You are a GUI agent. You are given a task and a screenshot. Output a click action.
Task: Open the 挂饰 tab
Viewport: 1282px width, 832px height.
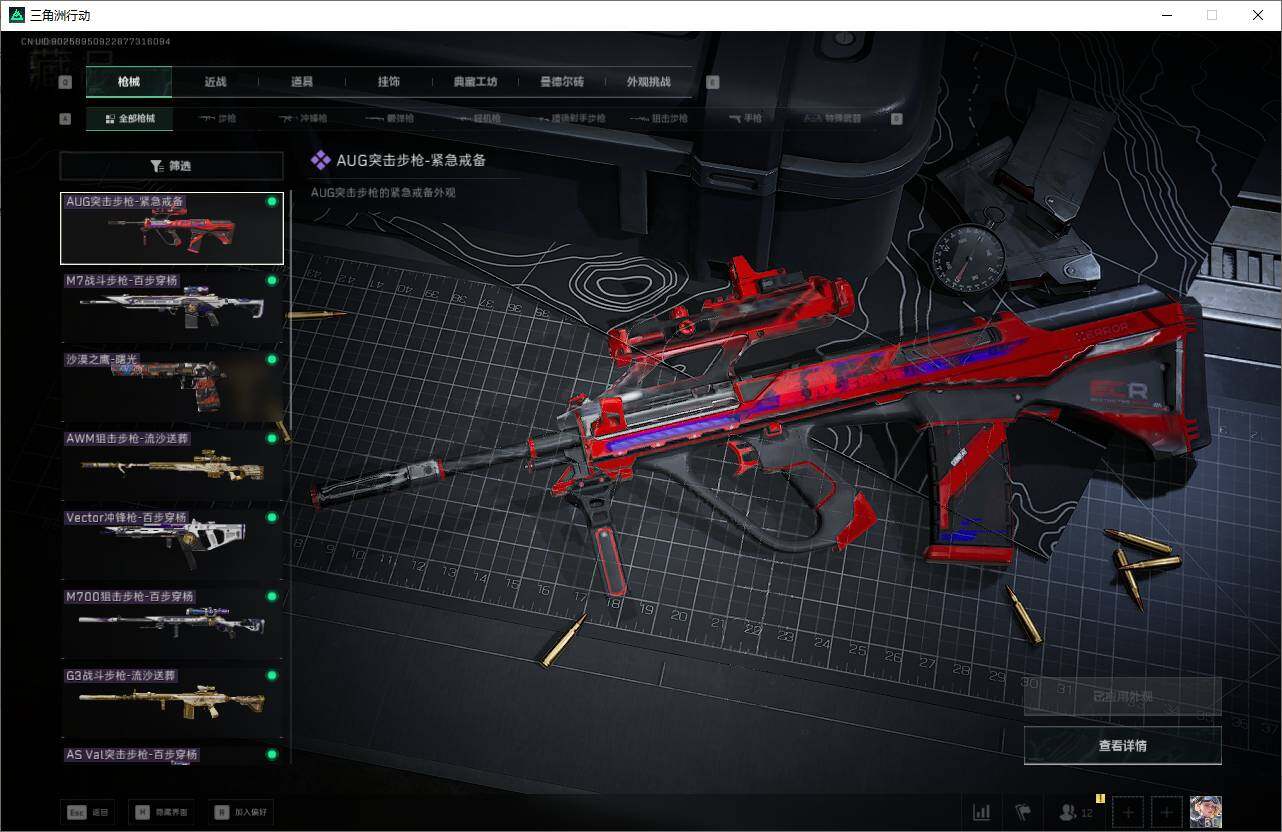389,82
